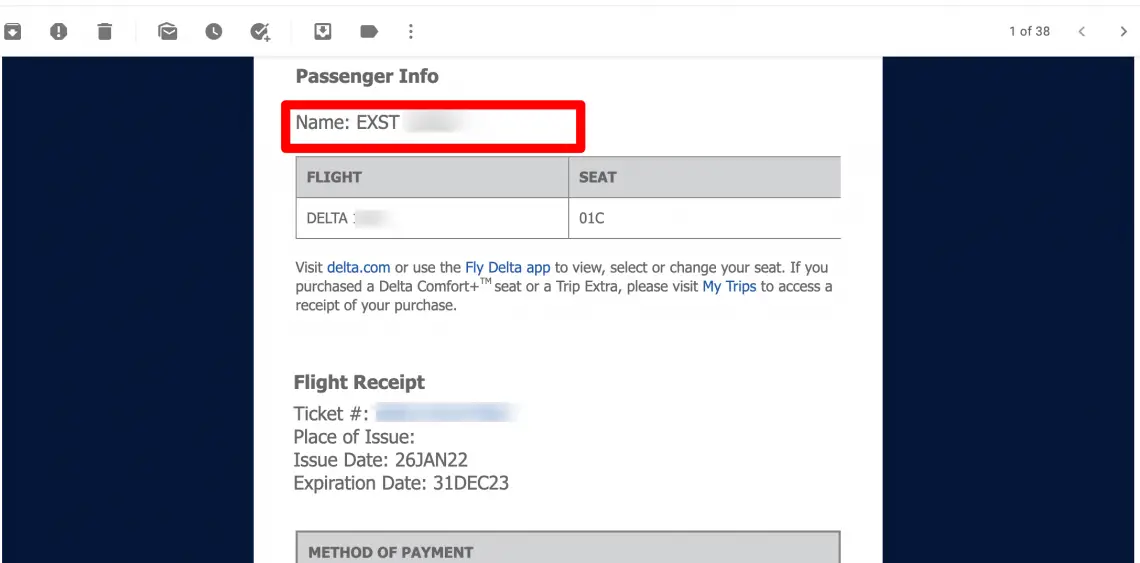Open the three-dot More options menu

411,31
